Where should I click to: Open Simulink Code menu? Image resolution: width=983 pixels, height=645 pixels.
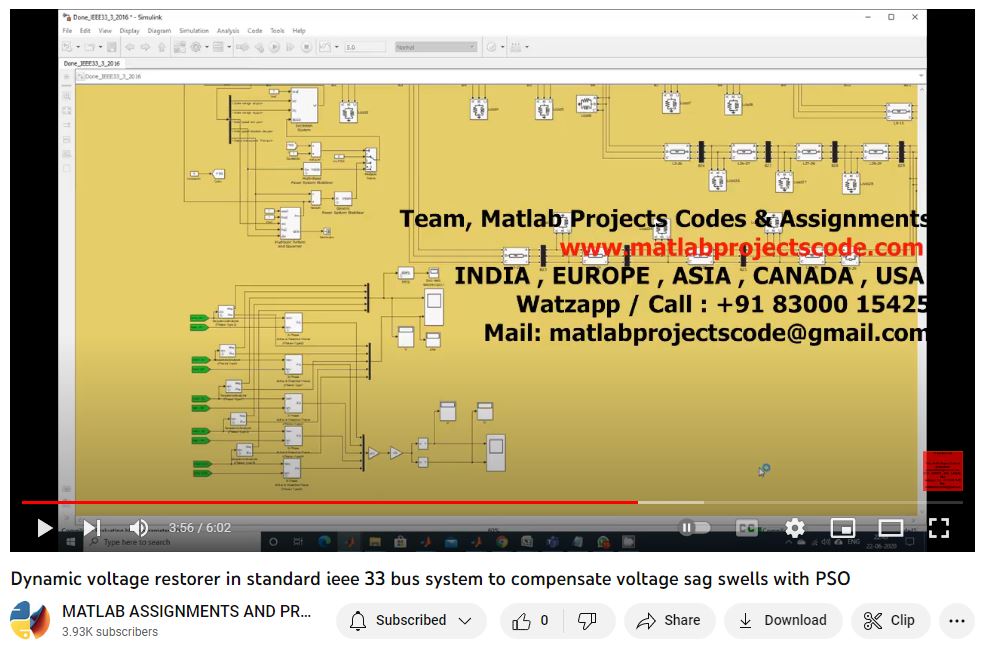tap(255, 30)
